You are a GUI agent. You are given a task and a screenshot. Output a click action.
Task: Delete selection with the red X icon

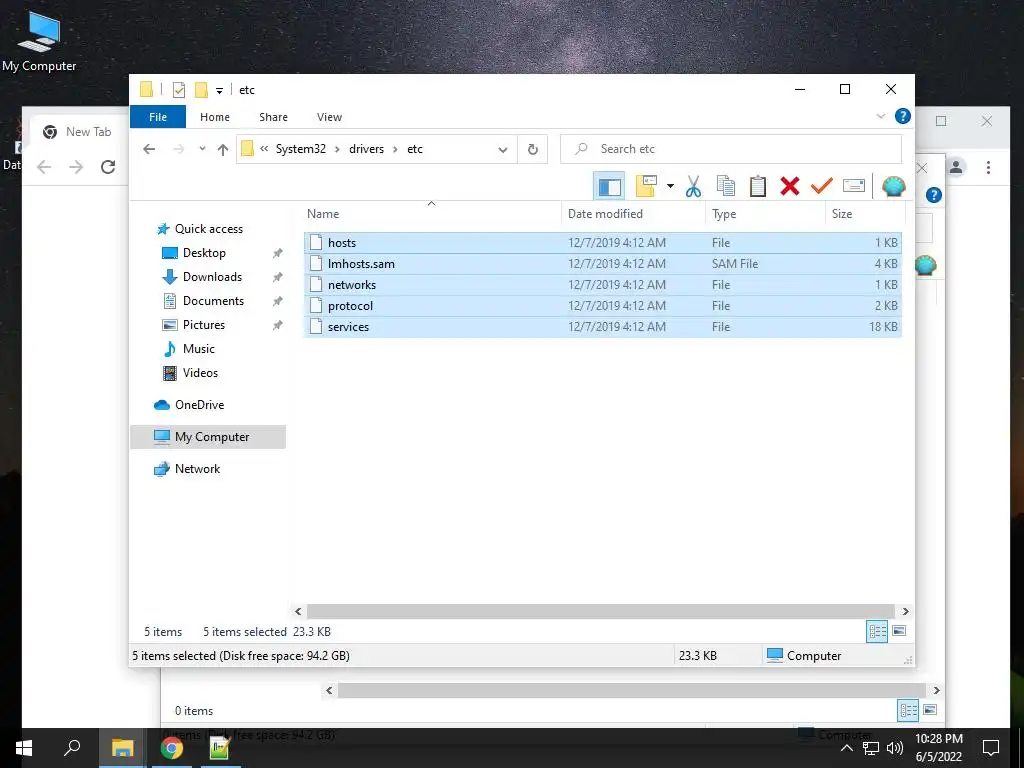[790, 186]
